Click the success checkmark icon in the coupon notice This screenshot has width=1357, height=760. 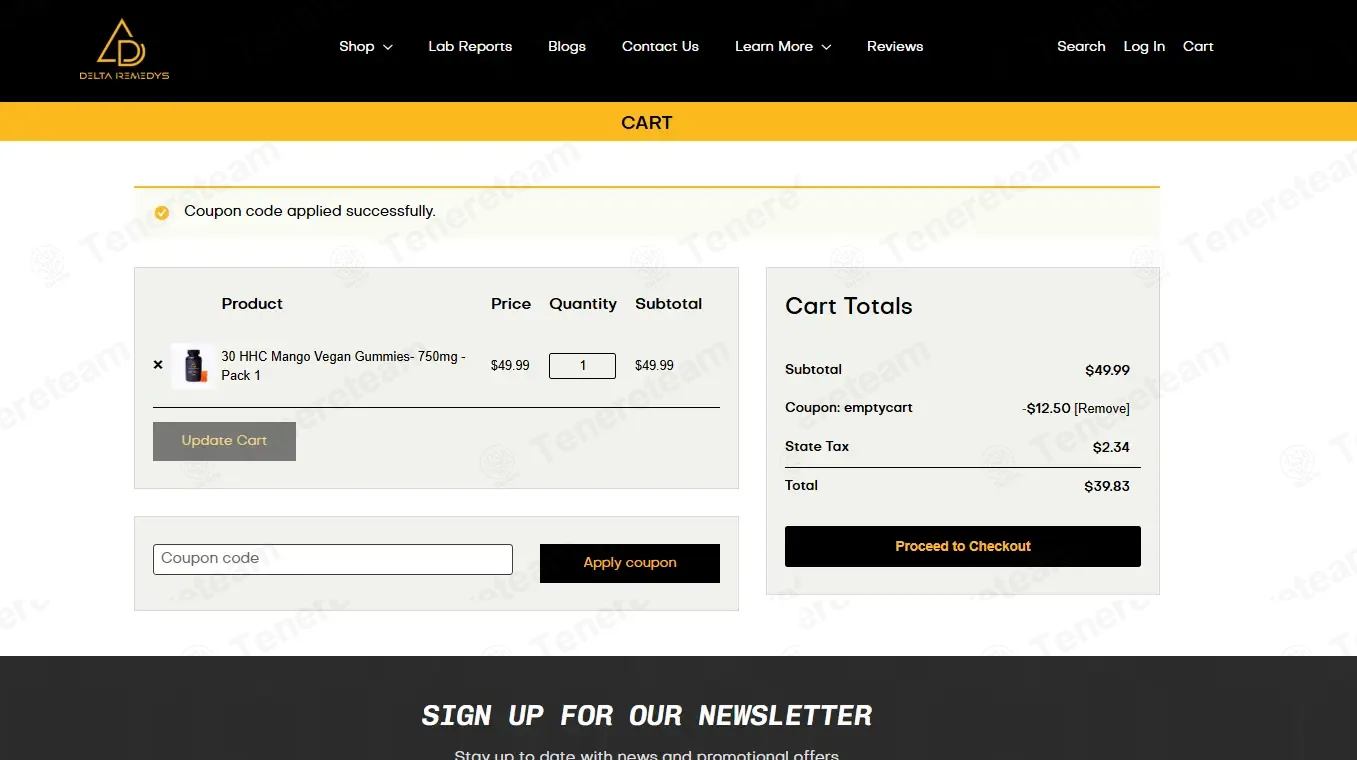[x=162, y=212]
